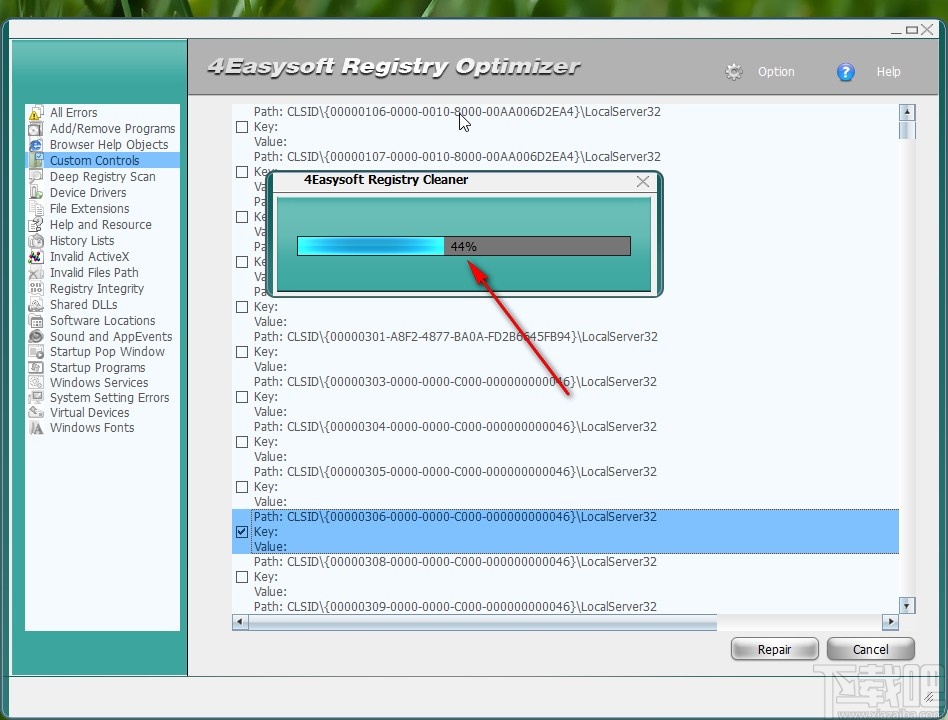Click the horizontal scrollbar right arrow
This screenshot has height=720, width=948.
(x=890, y=622)
